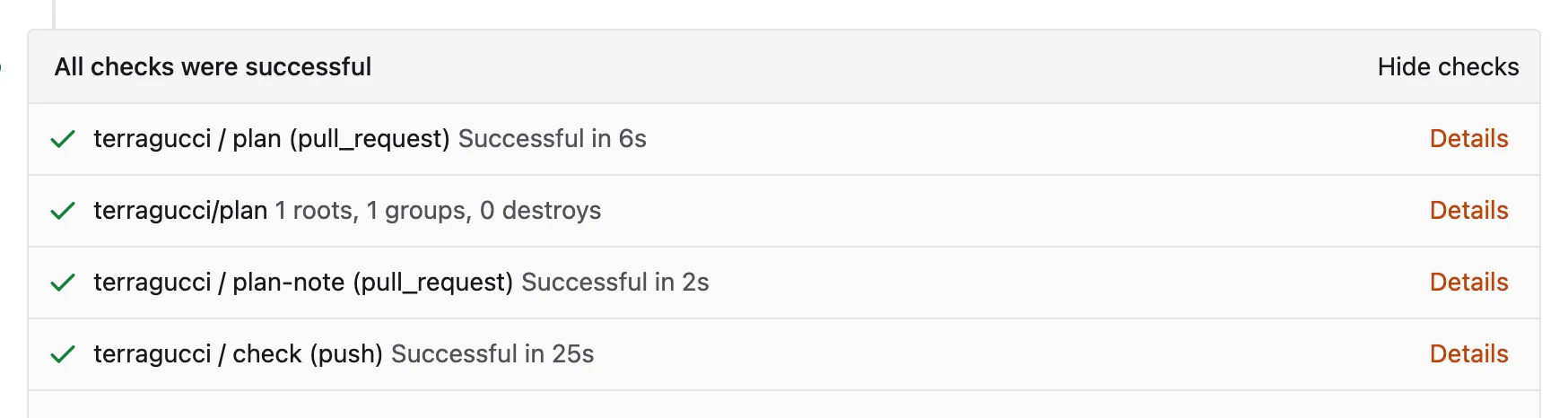The height and width of the screenshot is (418, 1568).
Task: Open Details for terragucci / check (push)
Action: point(1468,354)
